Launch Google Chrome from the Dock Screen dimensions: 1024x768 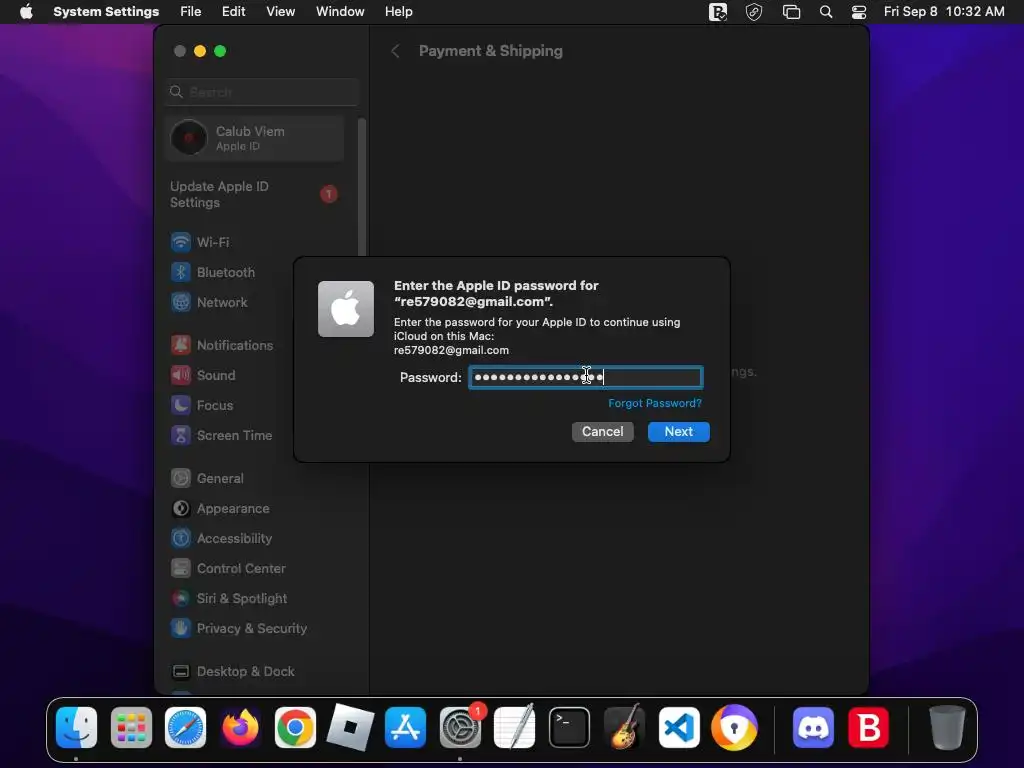(x=295, y=728)
